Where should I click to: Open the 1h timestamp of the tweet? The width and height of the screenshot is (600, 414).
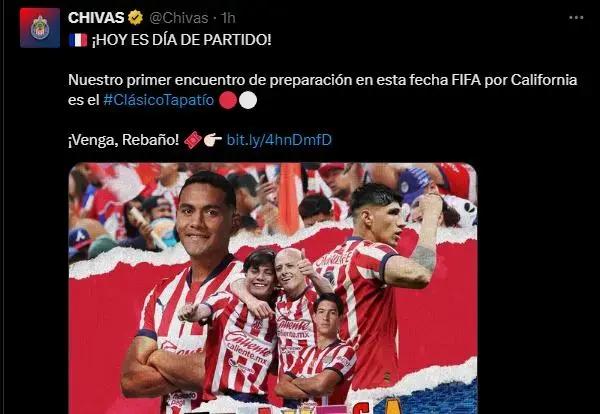[x=228, y=18]
